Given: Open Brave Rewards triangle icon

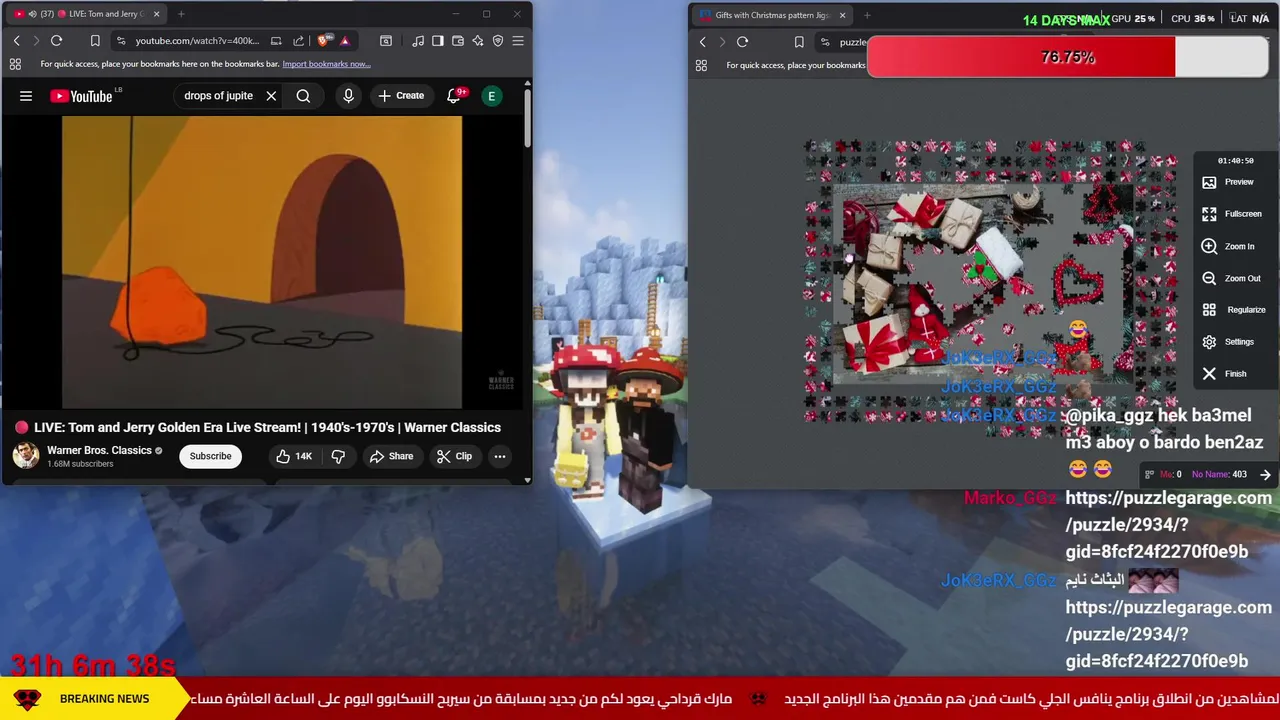Looking at the screenshot, I should pyautogui.click(x=344, y=41).
